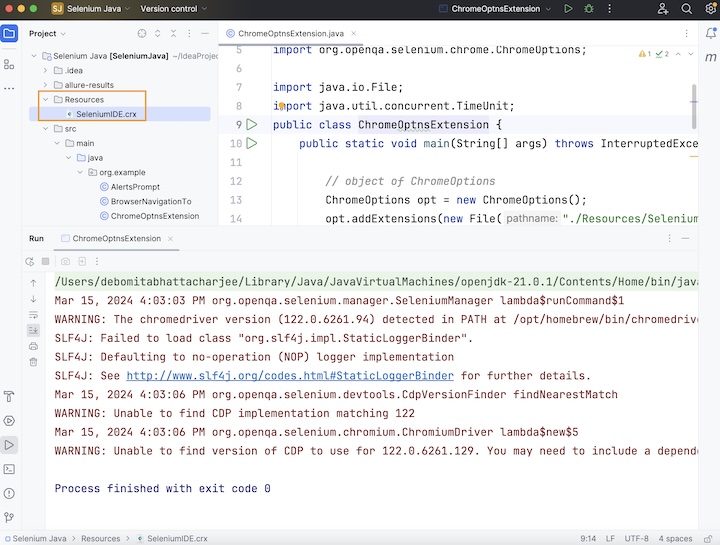
Task: Open the Structure tool window icon
Action: pyautogui.click(x=9, y=65)
